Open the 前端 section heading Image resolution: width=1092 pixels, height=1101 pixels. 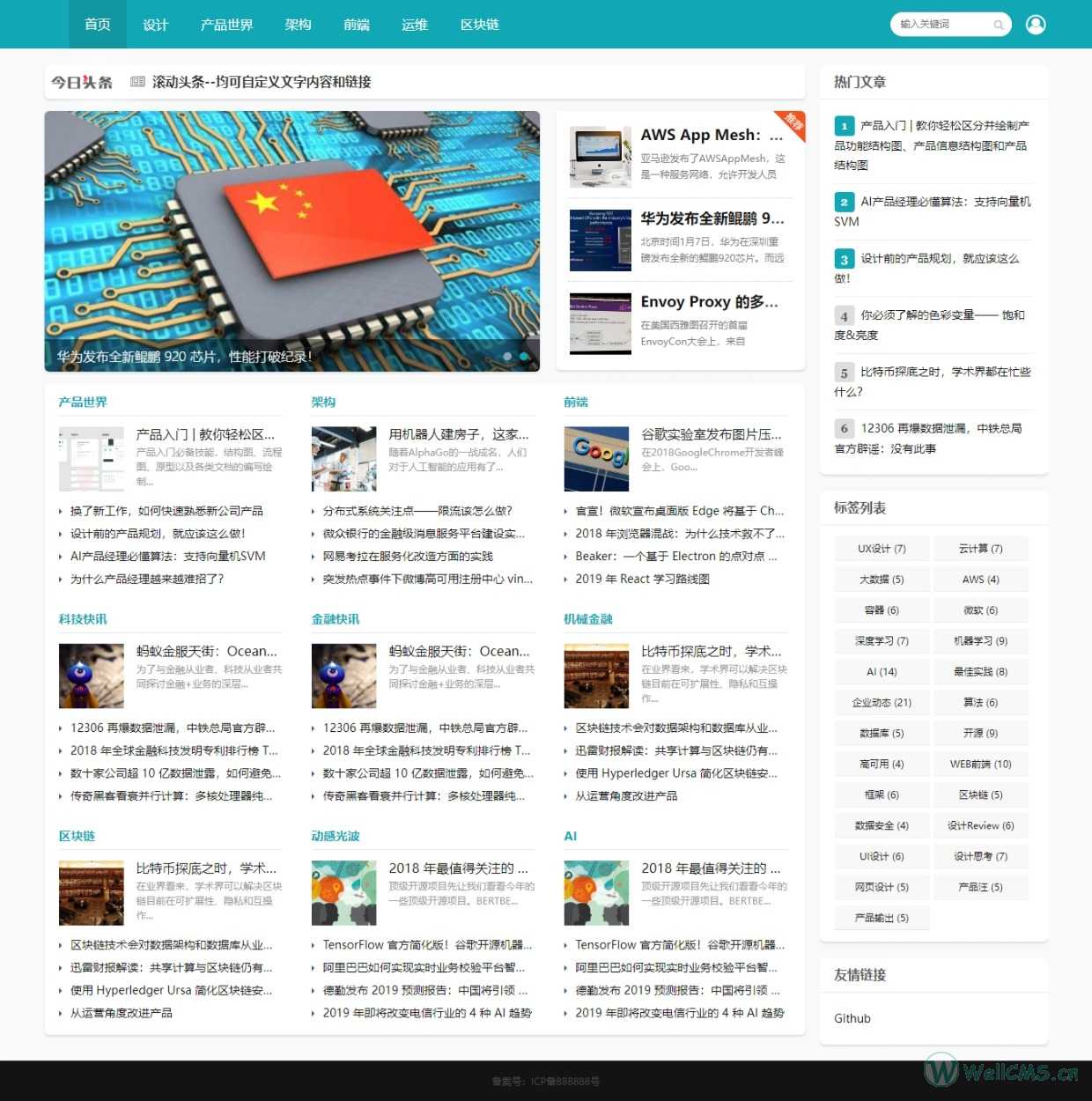point(576,403)
